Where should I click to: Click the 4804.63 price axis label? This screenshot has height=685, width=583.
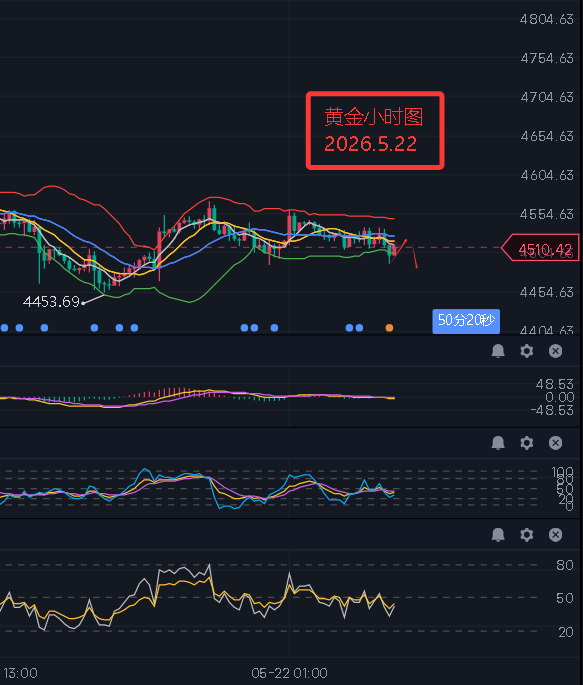click(547, 19)
